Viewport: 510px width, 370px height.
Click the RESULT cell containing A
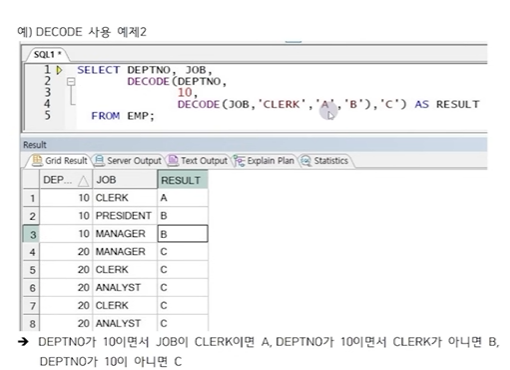click(182, 198)
